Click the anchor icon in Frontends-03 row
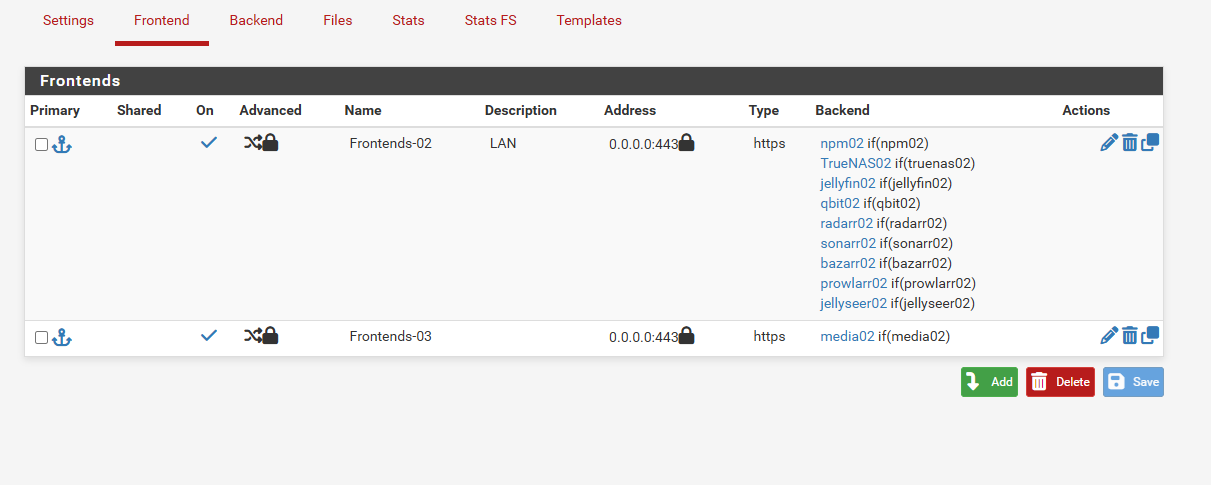This screenshot has width=1211, height=485. 62,337
